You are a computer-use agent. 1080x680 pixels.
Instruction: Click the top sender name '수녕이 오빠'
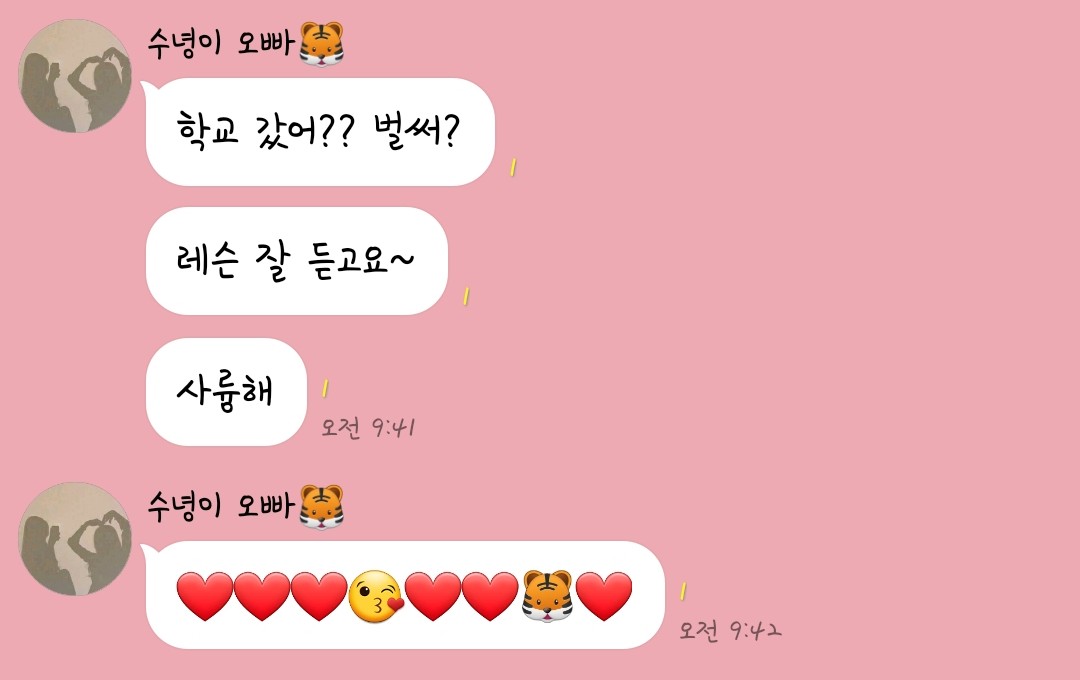221,43
